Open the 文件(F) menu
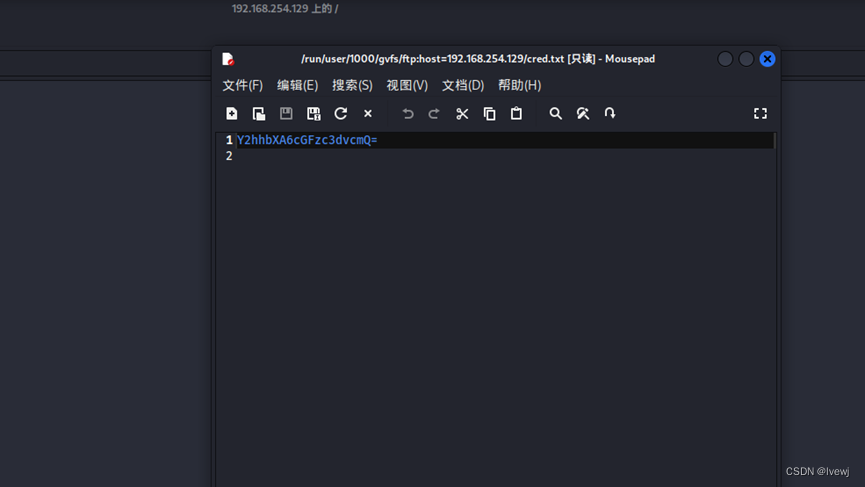865x487 pixels. tap(243, 85)
